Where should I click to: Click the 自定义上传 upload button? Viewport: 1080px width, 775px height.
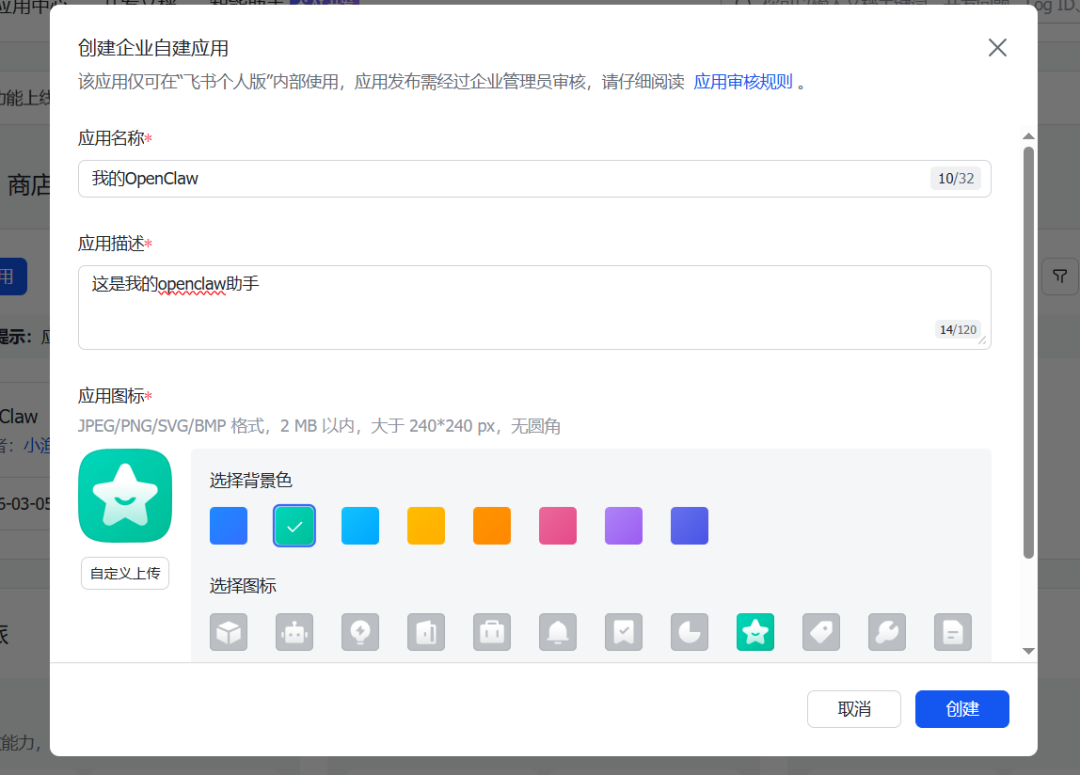(x=125, y=573)
